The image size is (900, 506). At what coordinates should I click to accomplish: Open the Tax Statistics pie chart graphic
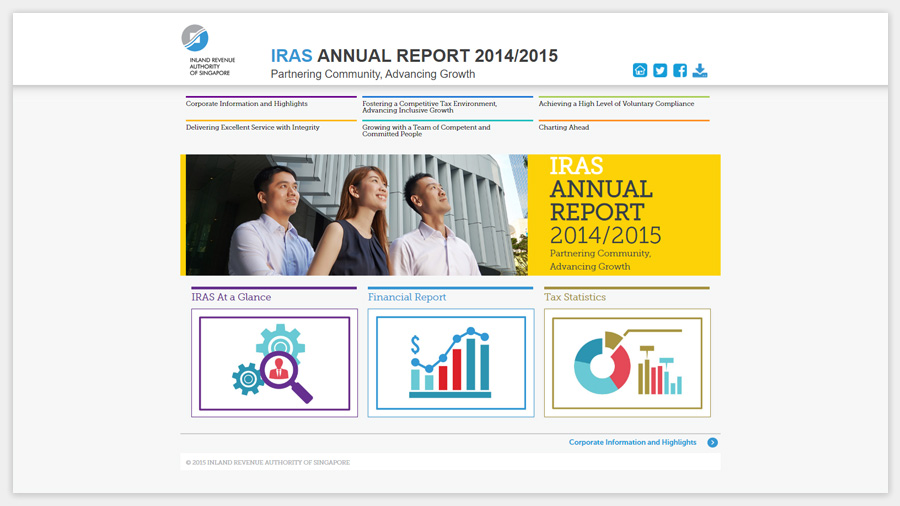point(627,363)
